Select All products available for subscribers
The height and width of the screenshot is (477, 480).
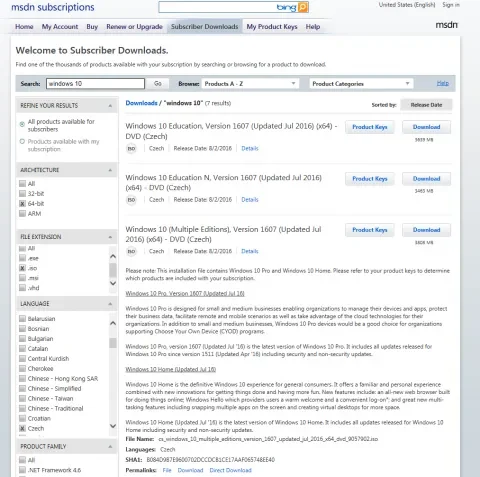[22, 124]
